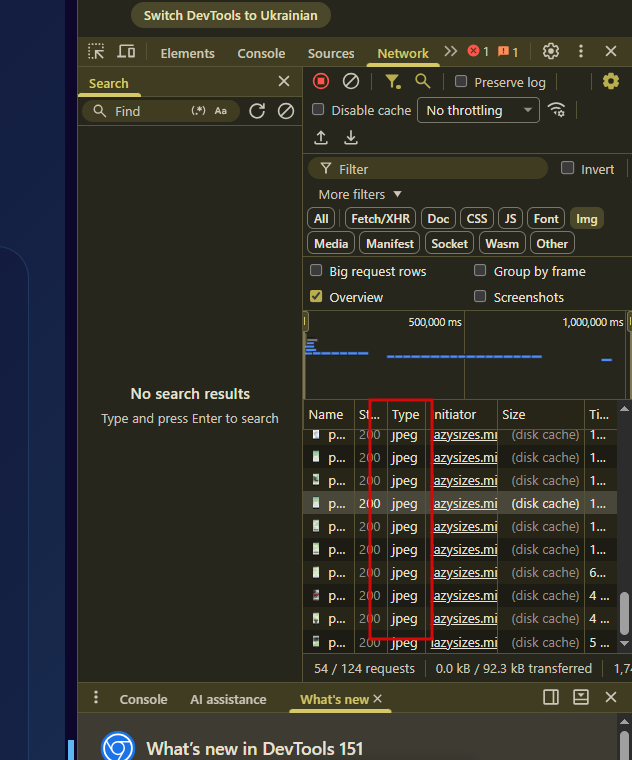This screenshot has height=760, width=632.
Task: Check the Invert filter checkbox
Action: 567,168
